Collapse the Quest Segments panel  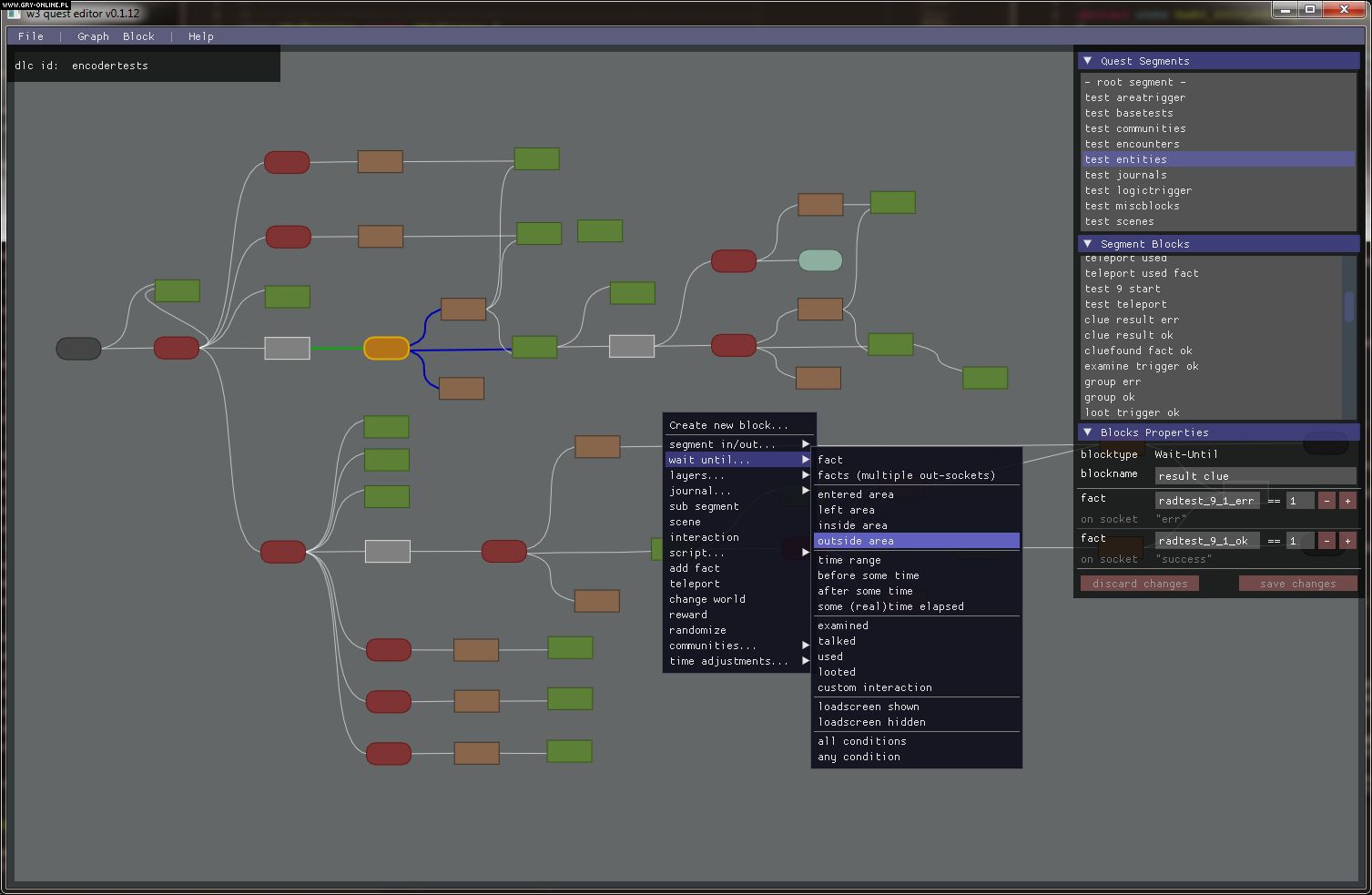[1087, 61]
